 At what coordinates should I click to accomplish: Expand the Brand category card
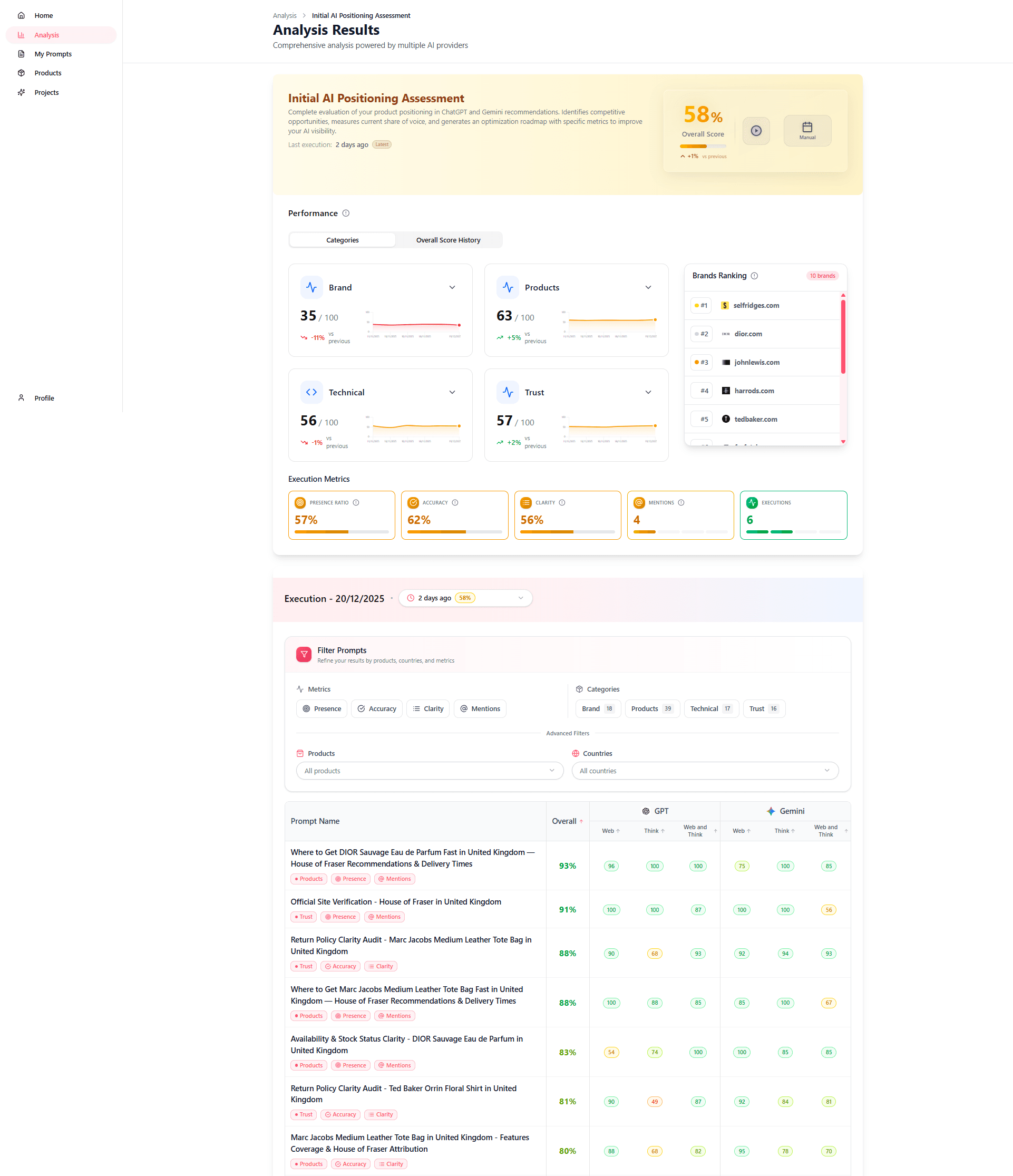coord(452,288)
